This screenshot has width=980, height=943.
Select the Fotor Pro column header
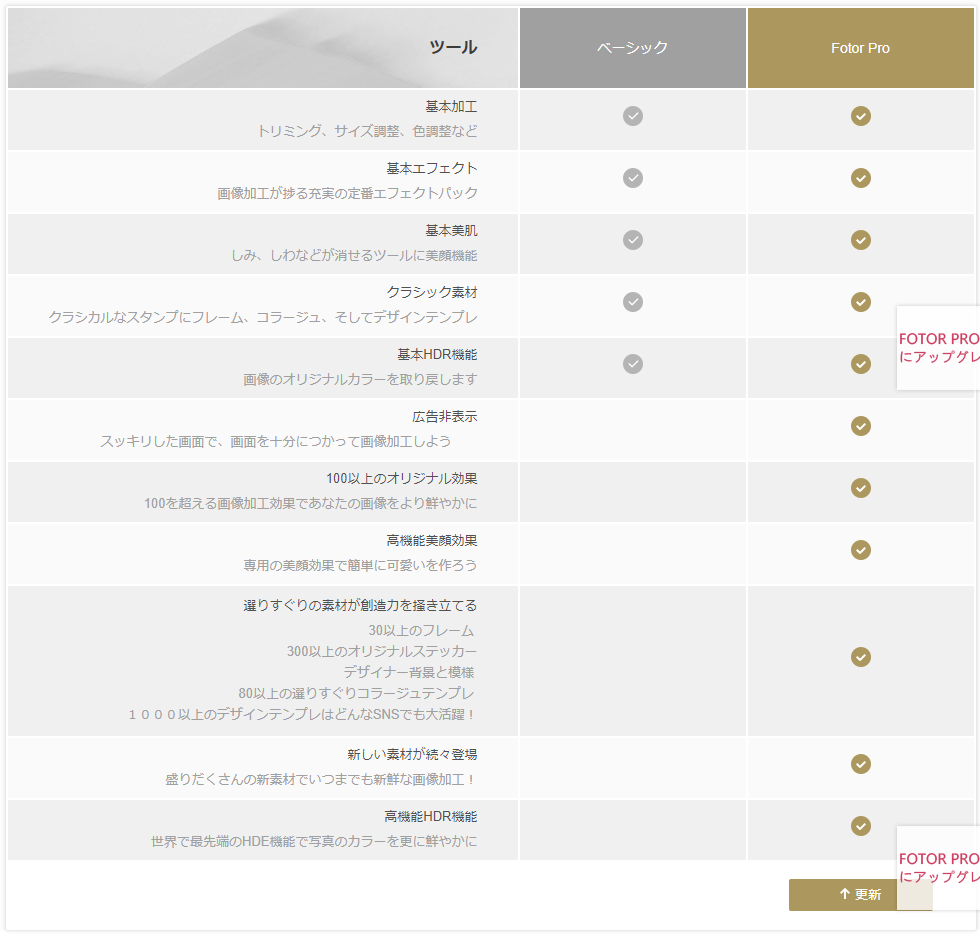click(x=861, y=48)
